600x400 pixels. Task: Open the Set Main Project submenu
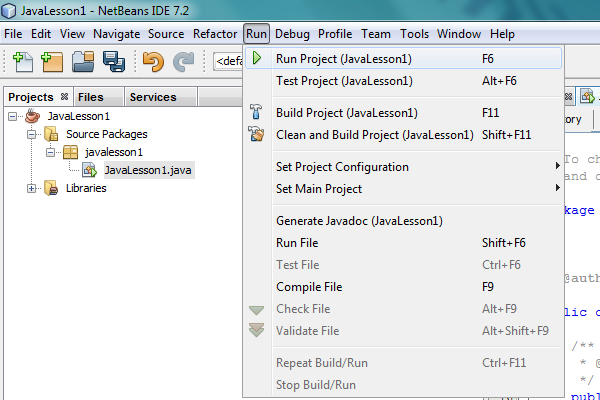(404, 188)
